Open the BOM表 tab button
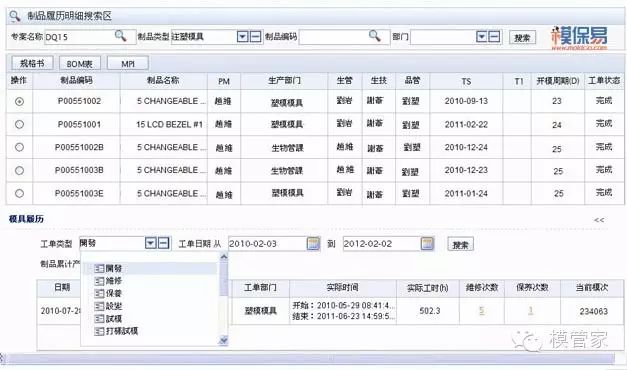 coord(80,63)
